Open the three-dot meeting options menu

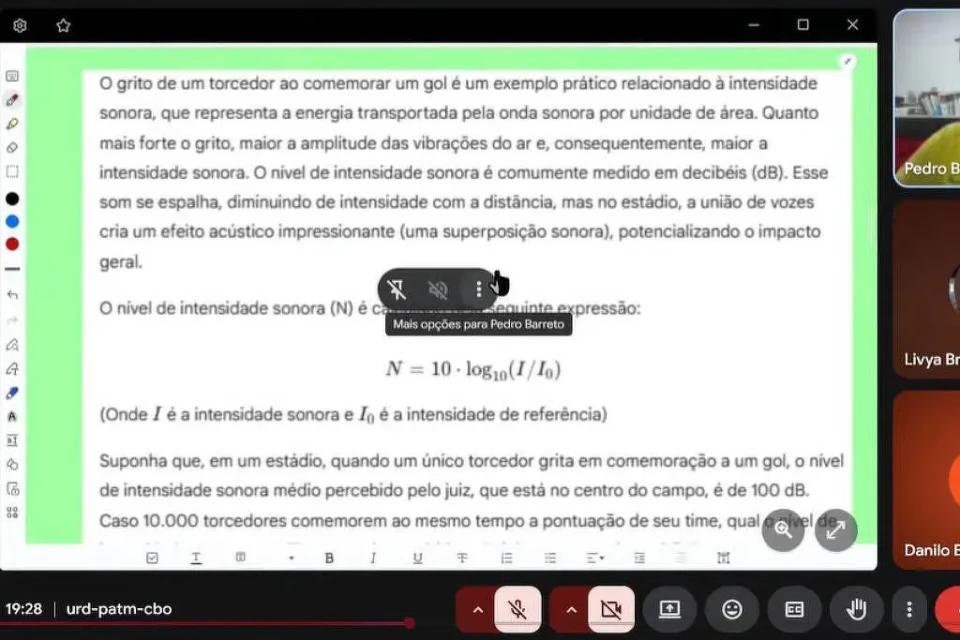(x=908, y=609)
